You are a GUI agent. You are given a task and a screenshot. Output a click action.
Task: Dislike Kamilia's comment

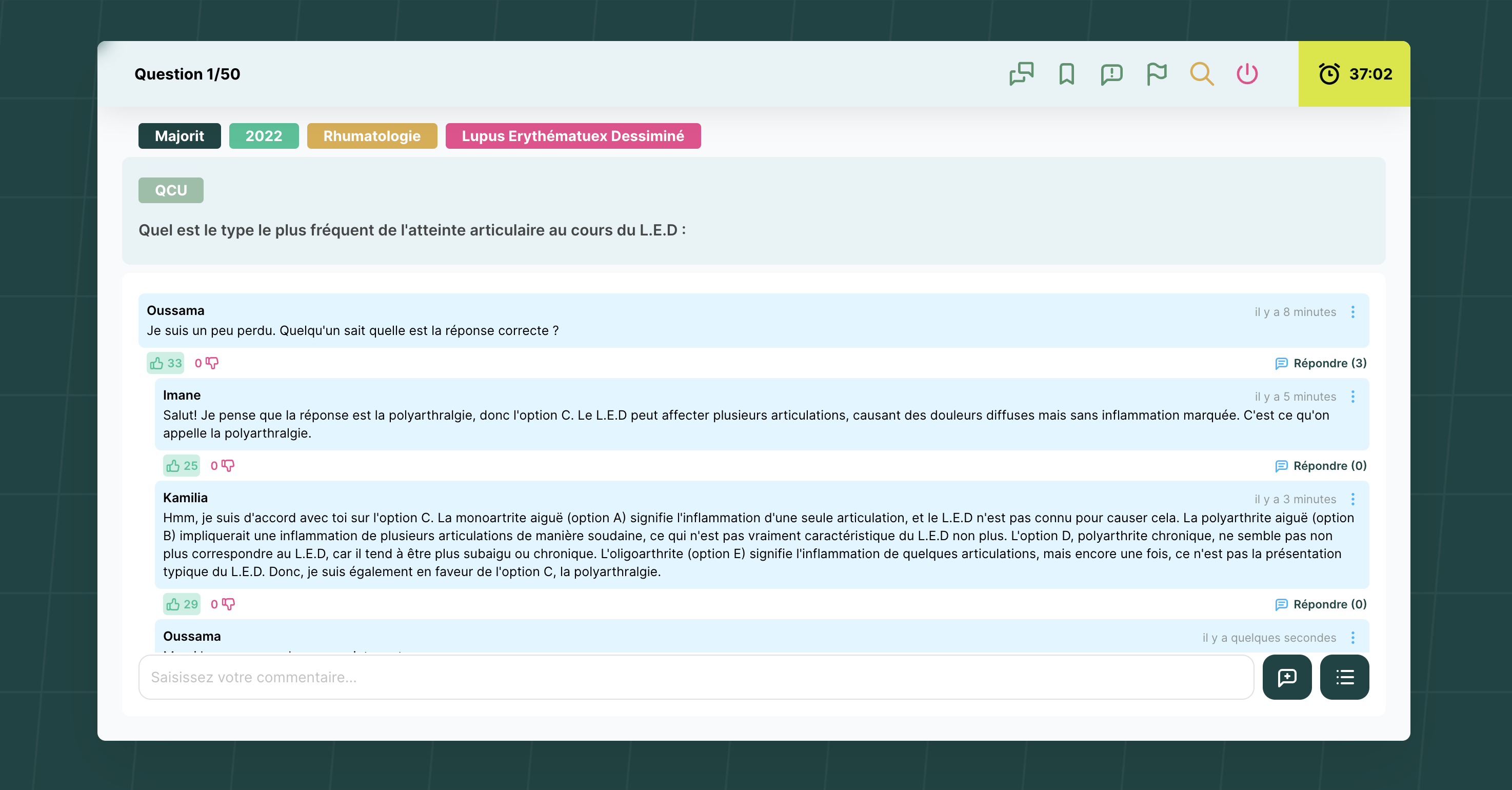223,604
